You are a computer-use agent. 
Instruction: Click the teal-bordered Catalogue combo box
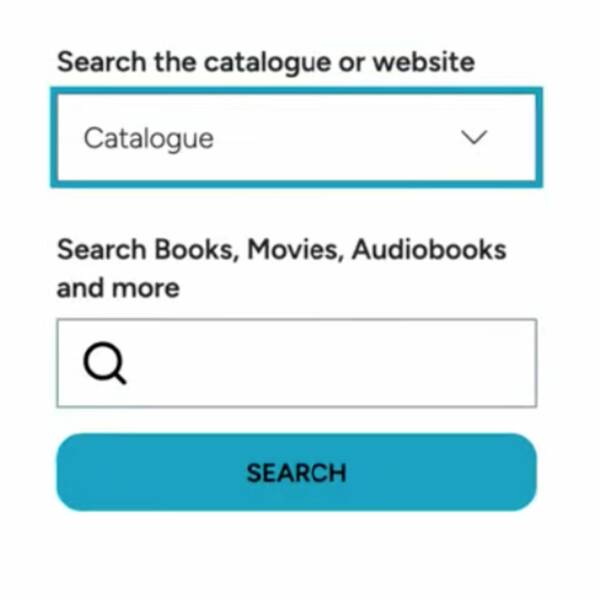(x=296, y=138)
